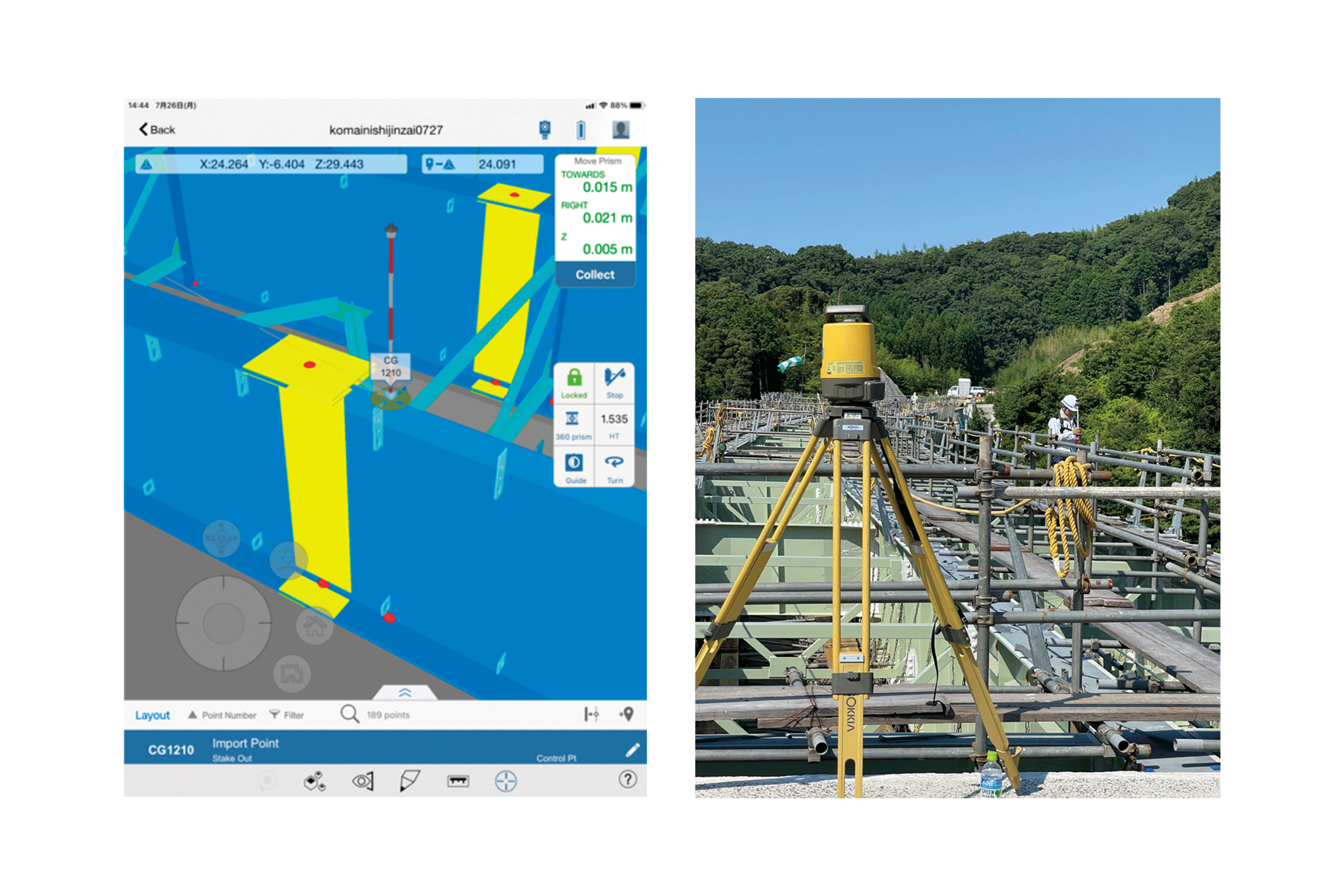Screen dimensions: 1344x896
Task: Open the Point Number sort dropdown
Action: 222,715
